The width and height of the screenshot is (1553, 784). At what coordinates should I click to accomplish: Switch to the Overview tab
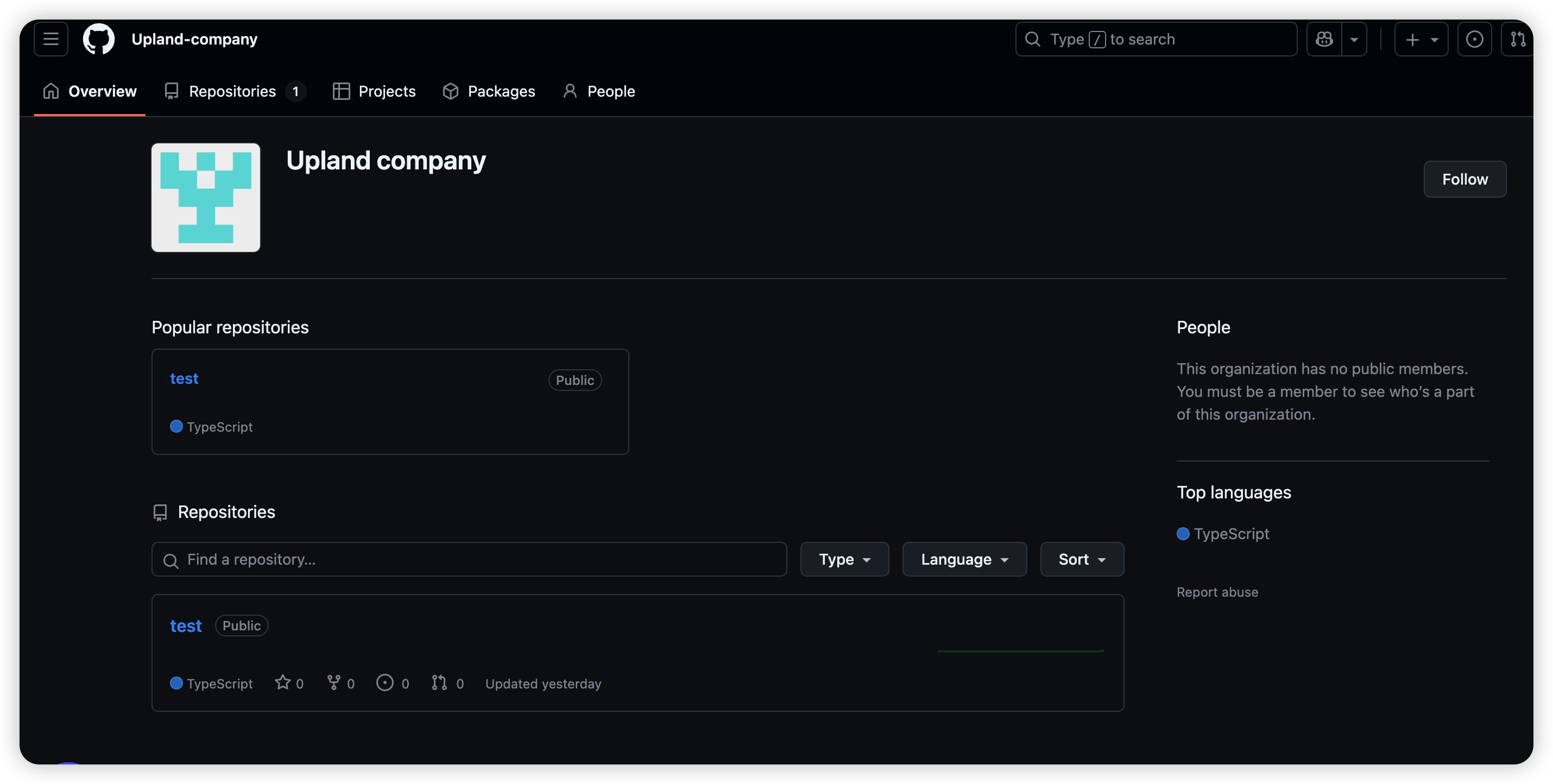[x=90, y=91]
